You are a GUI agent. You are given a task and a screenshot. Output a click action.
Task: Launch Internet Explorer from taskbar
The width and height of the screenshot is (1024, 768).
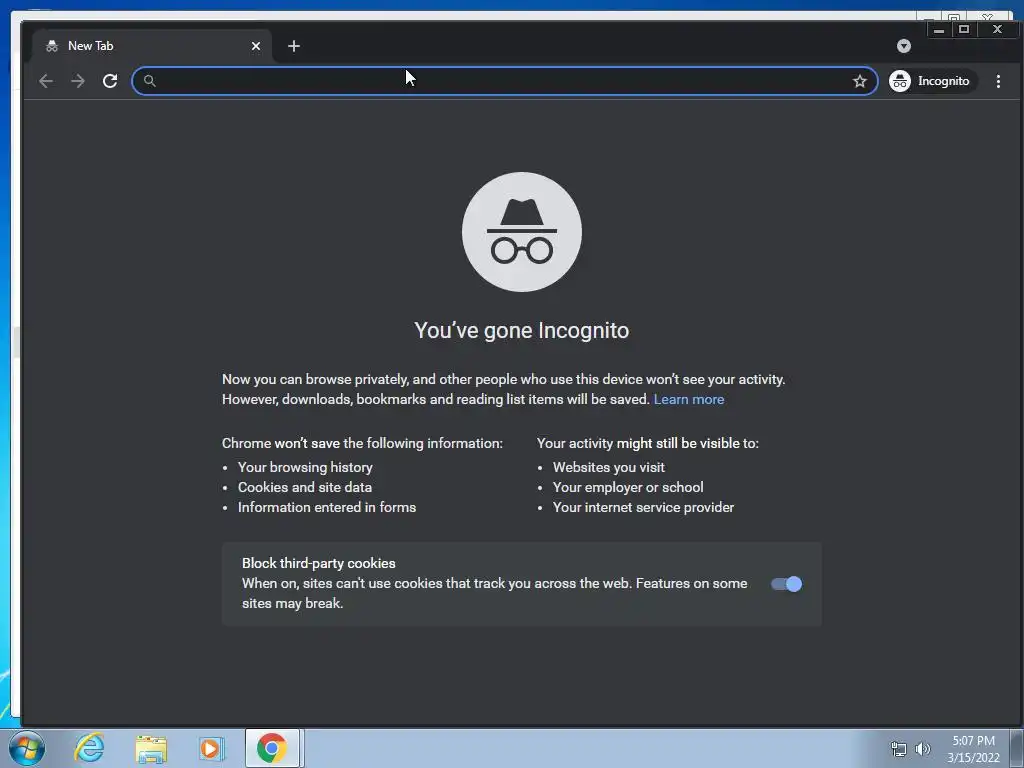(x=89, y=748)
